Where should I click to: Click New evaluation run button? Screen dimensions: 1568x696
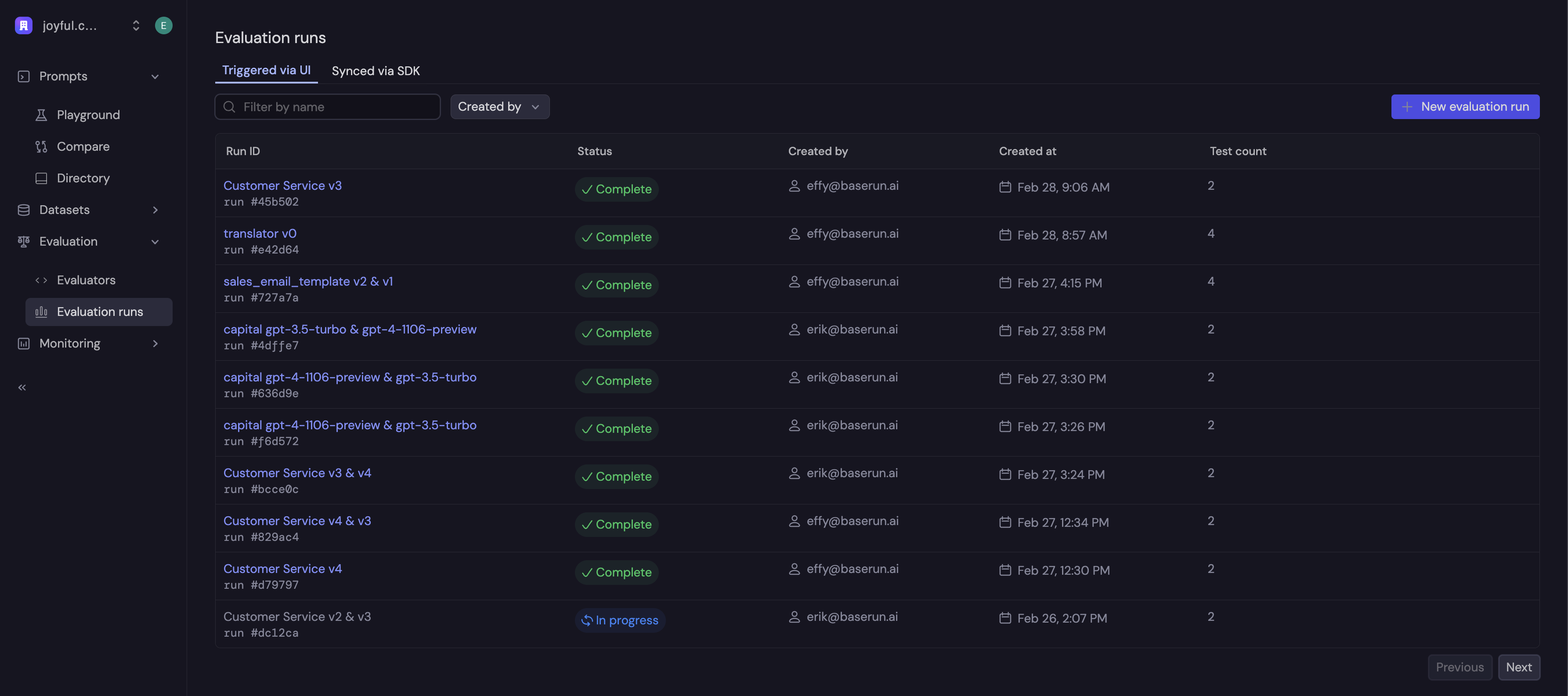[x=1464, y=107]
